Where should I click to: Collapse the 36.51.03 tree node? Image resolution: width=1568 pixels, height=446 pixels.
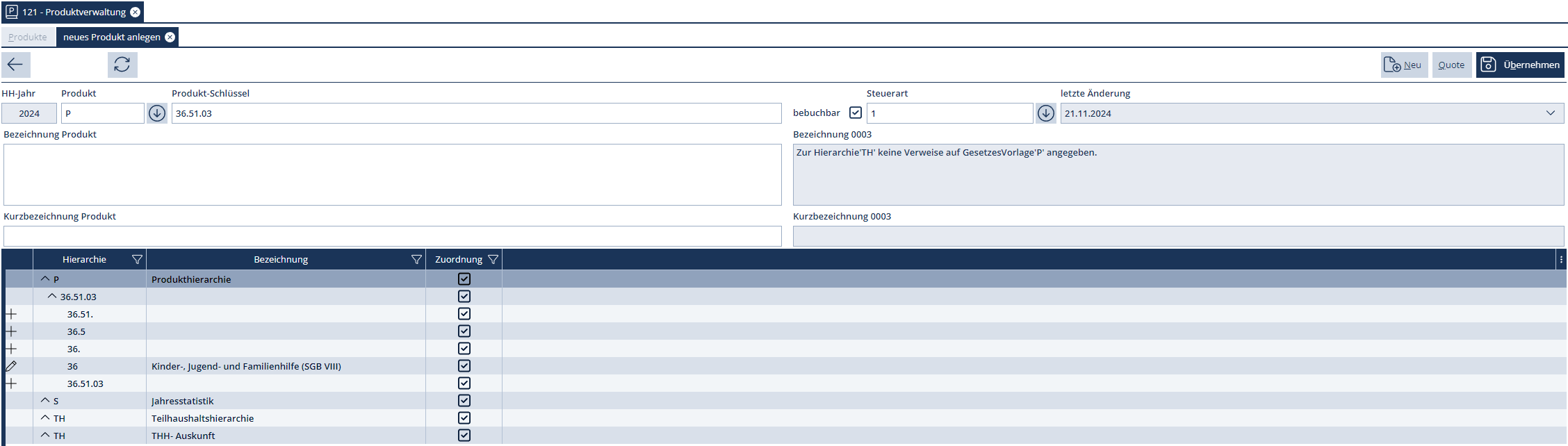52,297
